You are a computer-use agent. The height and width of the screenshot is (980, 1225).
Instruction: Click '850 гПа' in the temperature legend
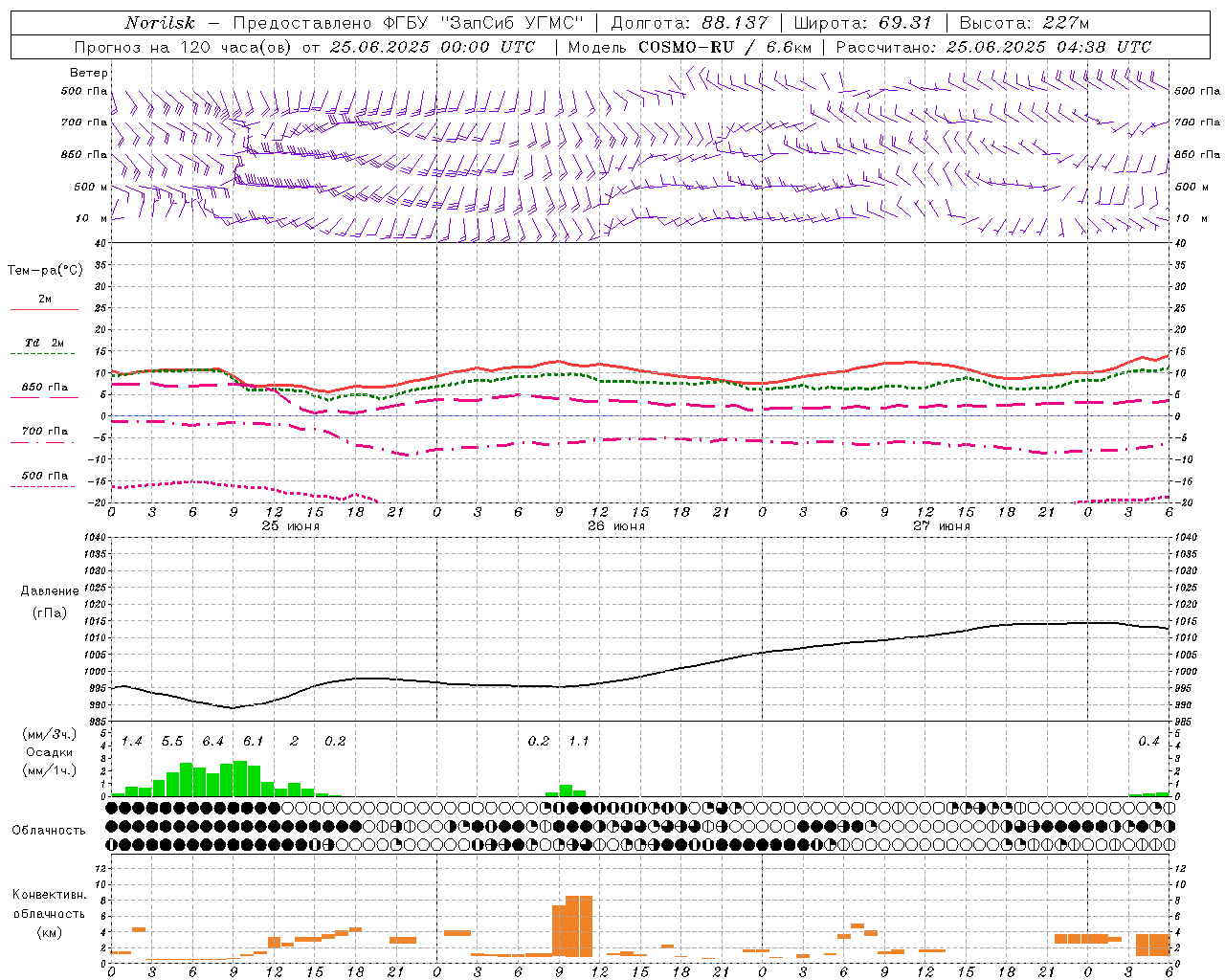tap(44, 388)
